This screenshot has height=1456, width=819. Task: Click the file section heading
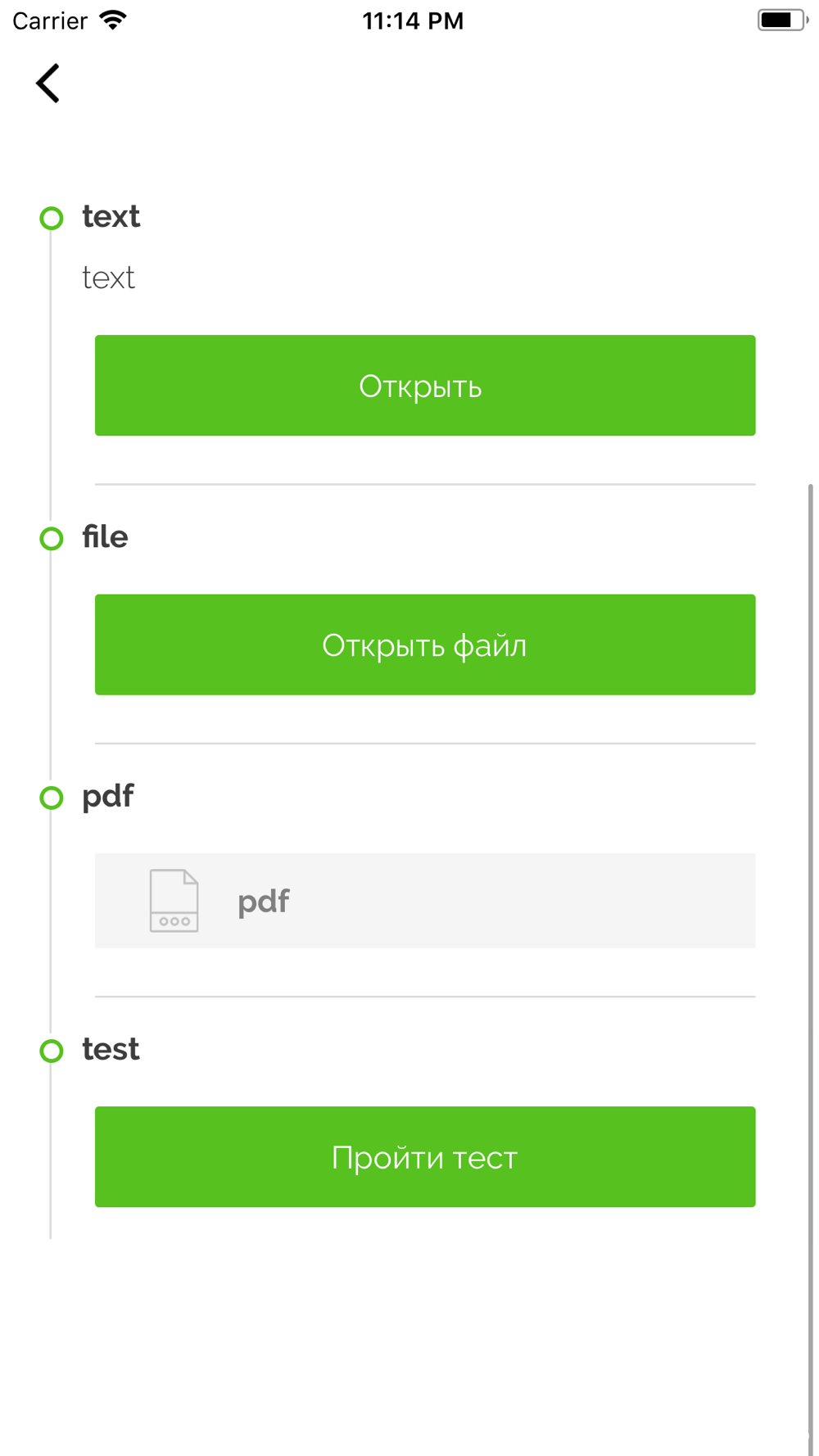[x=105, y=536]
